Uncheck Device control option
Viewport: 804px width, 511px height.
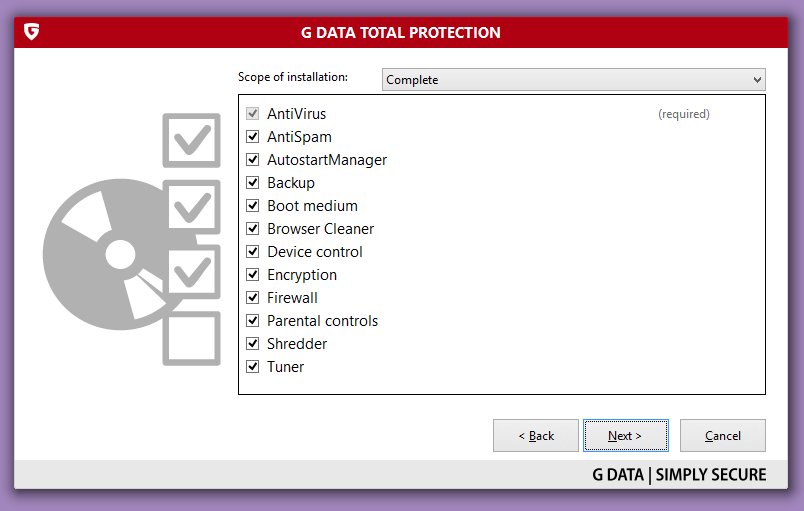pyautogui.click(x=253, y=252)
